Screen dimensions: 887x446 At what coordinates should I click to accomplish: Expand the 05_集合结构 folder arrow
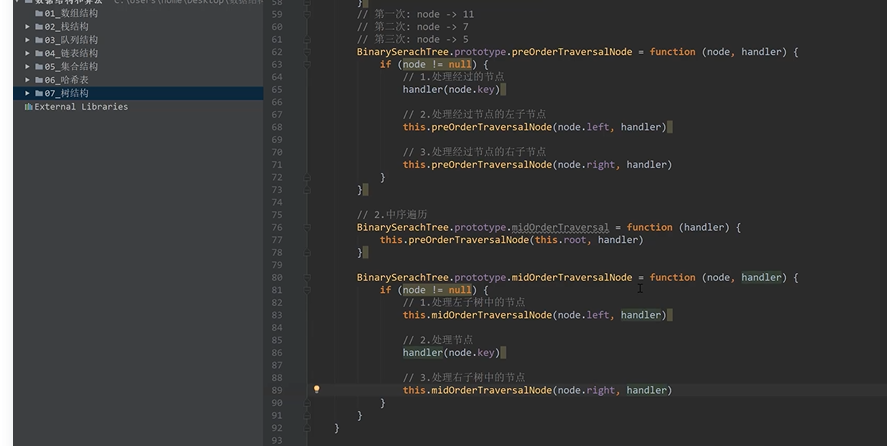(x=27, y=66)
